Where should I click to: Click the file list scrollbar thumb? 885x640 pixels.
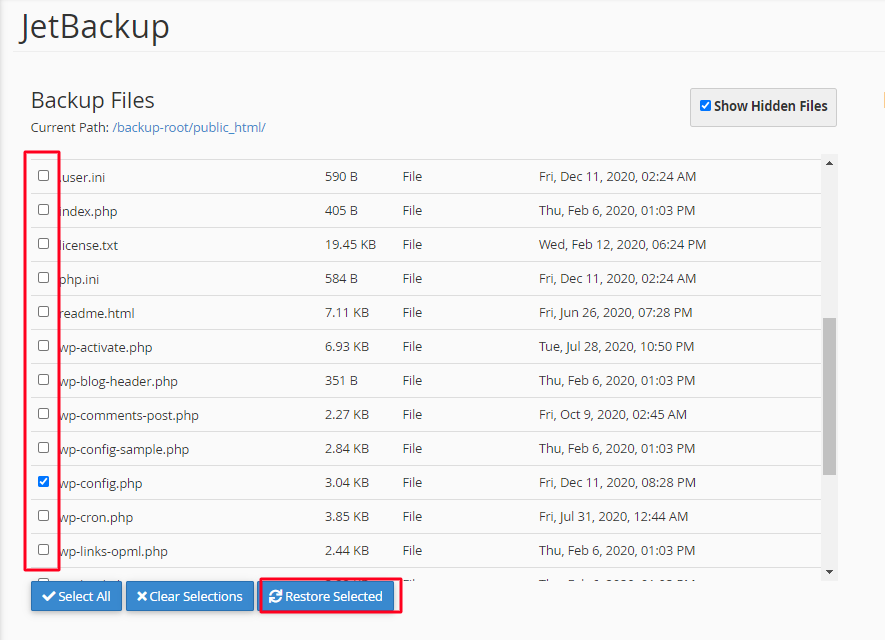[x=829, y=396]
